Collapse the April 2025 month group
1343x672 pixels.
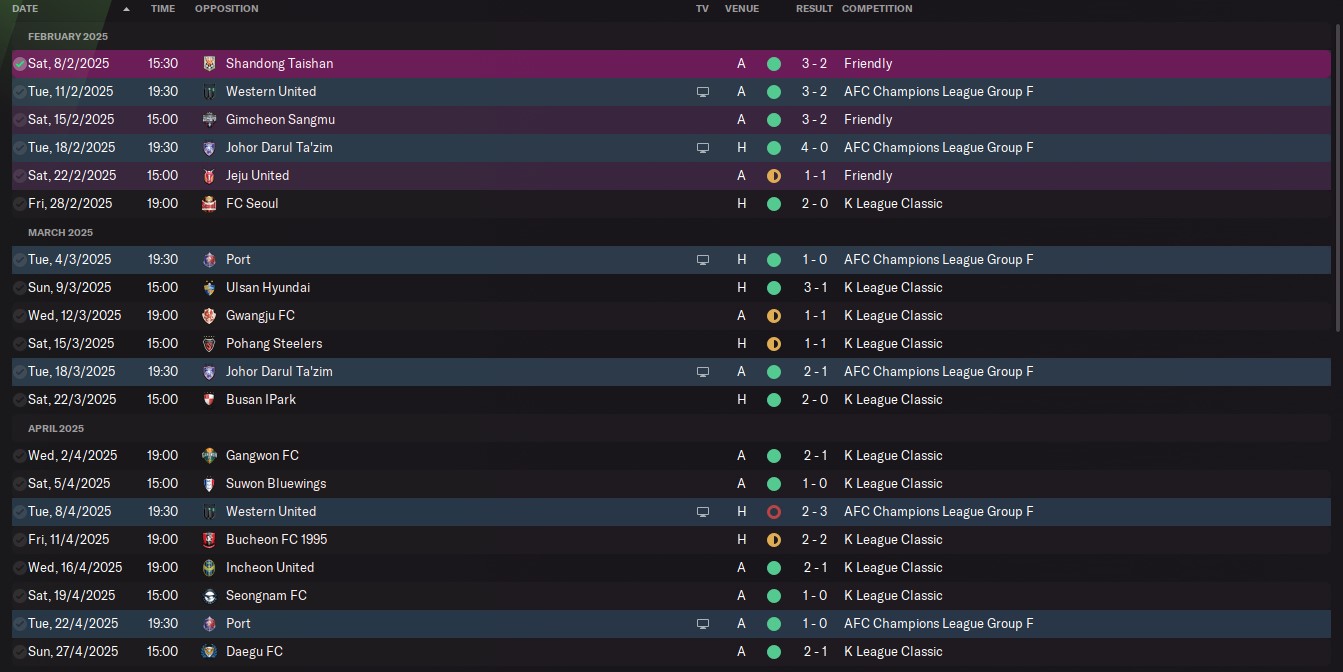click(56, 429)
